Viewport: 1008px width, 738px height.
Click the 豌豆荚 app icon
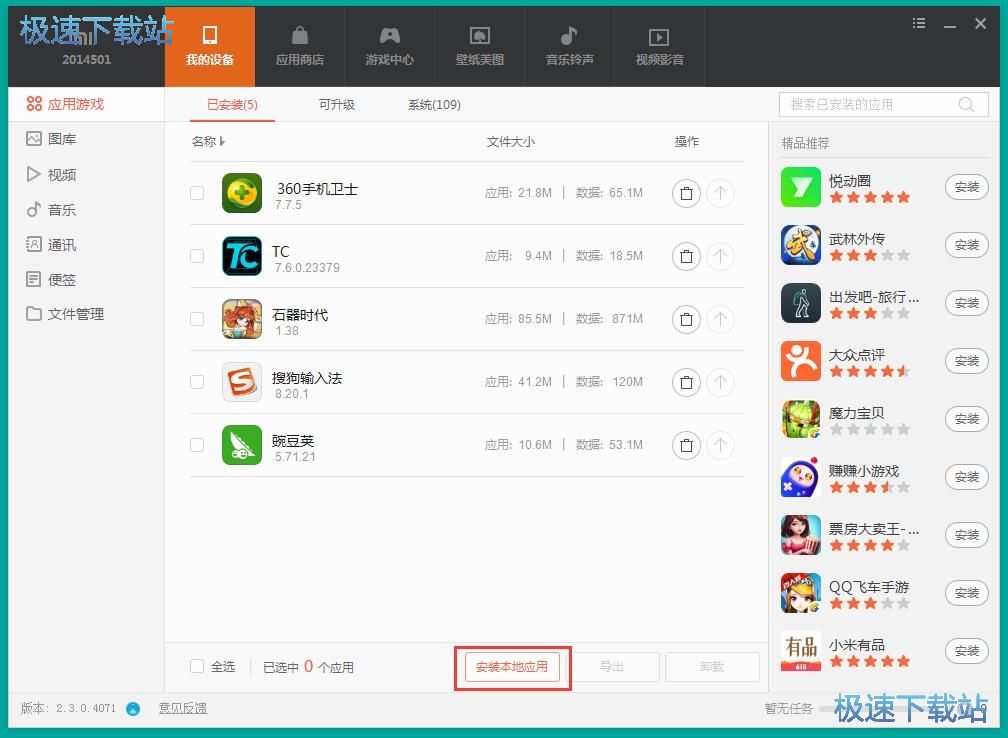(242, 445)
